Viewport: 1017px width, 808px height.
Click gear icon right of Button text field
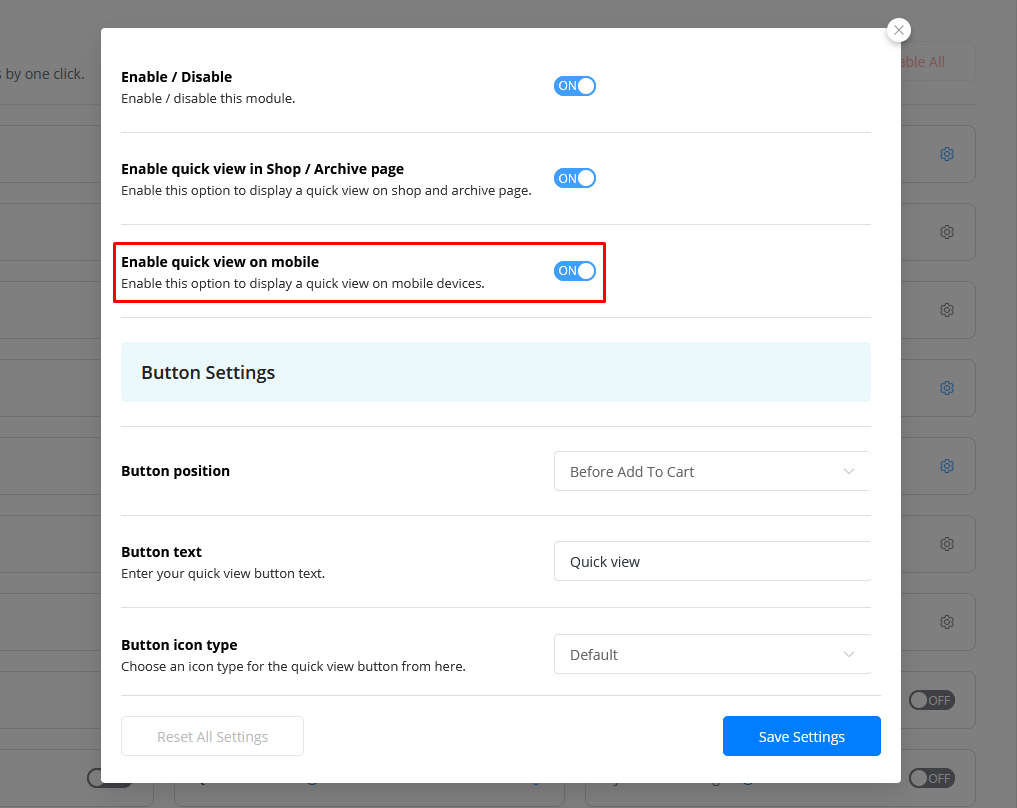click(946, 544)
